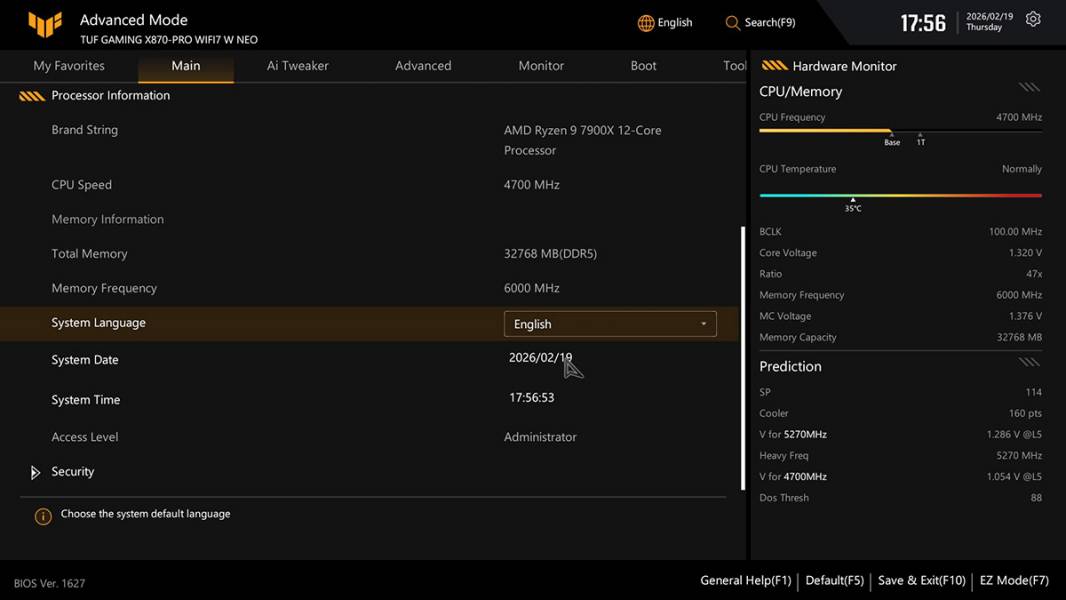
Task: Click the globe language icon
Action: click(646, 23)
